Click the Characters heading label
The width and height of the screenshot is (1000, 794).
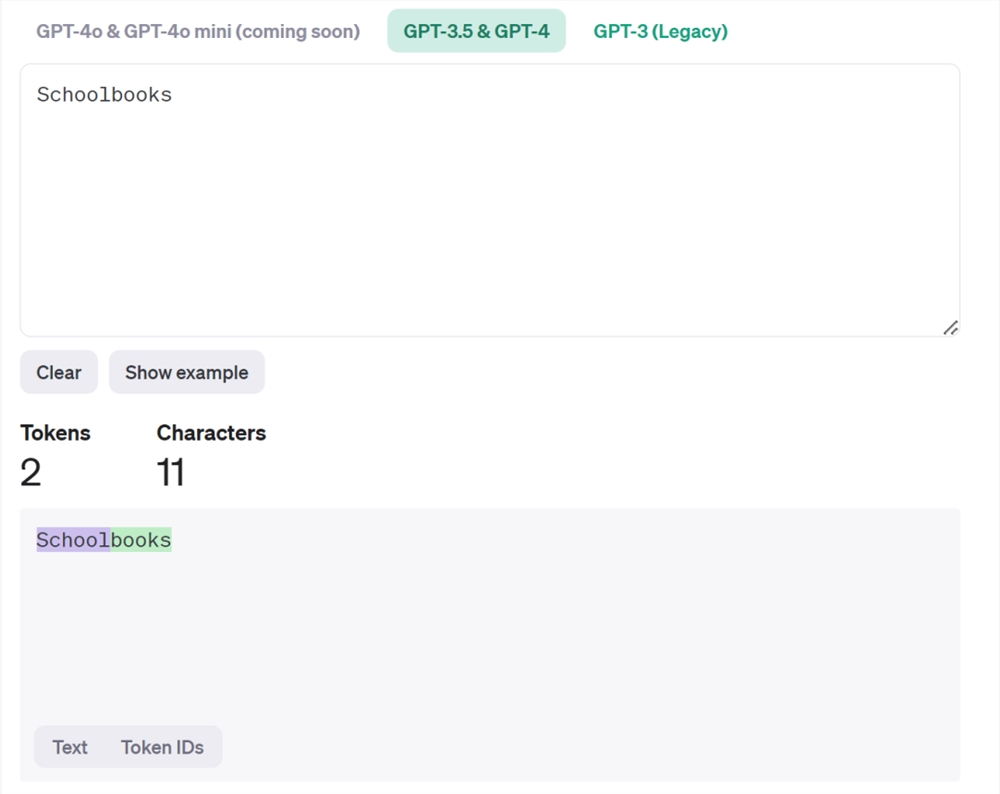click(x=211, y=433)
